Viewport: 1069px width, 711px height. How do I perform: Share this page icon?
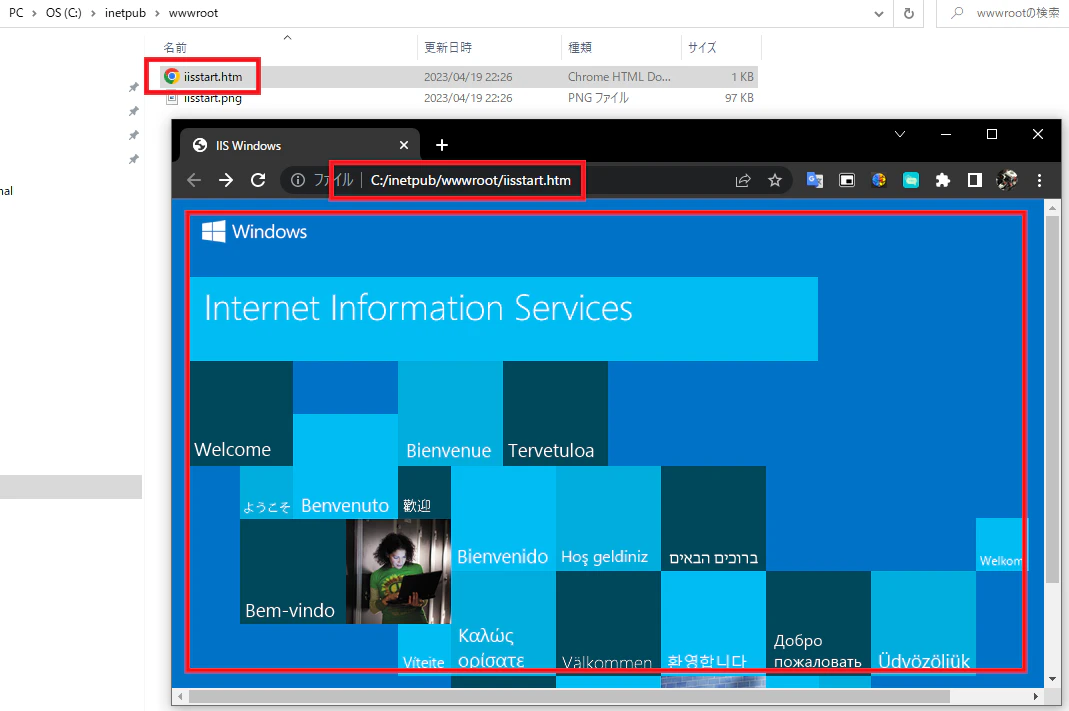coord(743,180)
